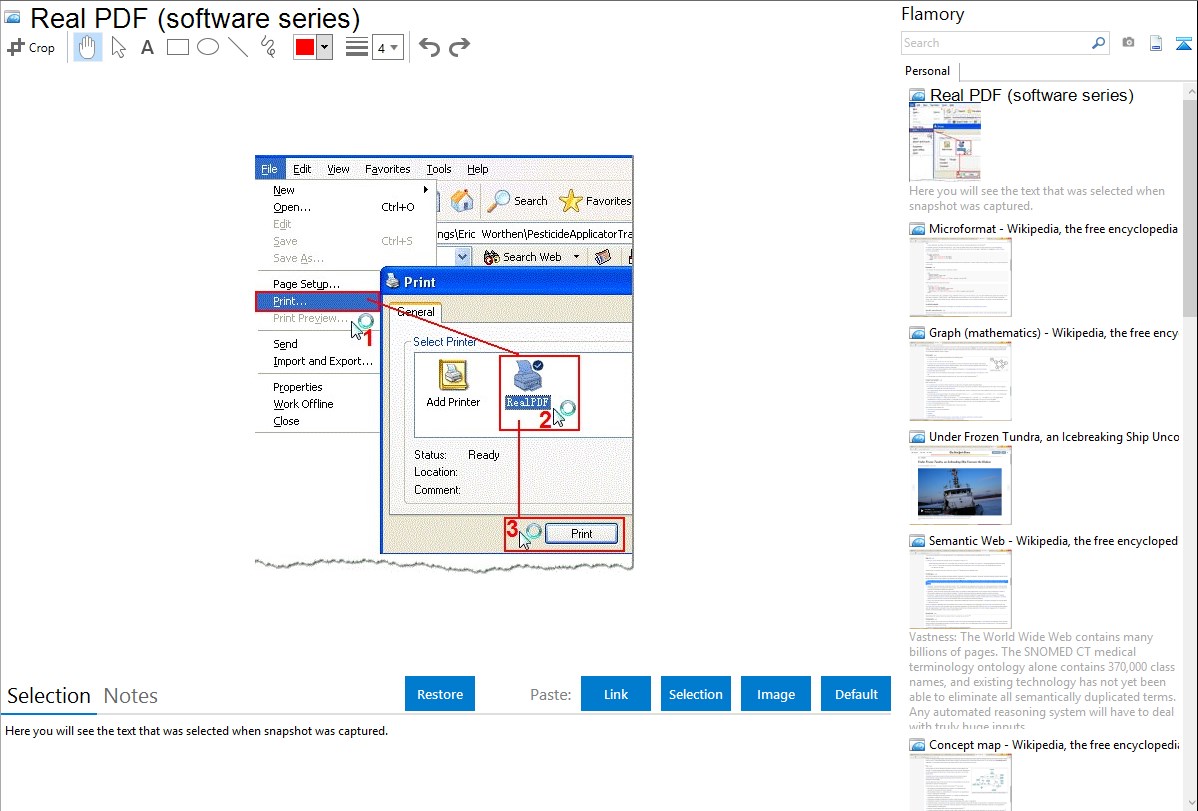Select the Microformat snapshot thumbnail
Screen dimensions: 1198x811
point(960,277)
